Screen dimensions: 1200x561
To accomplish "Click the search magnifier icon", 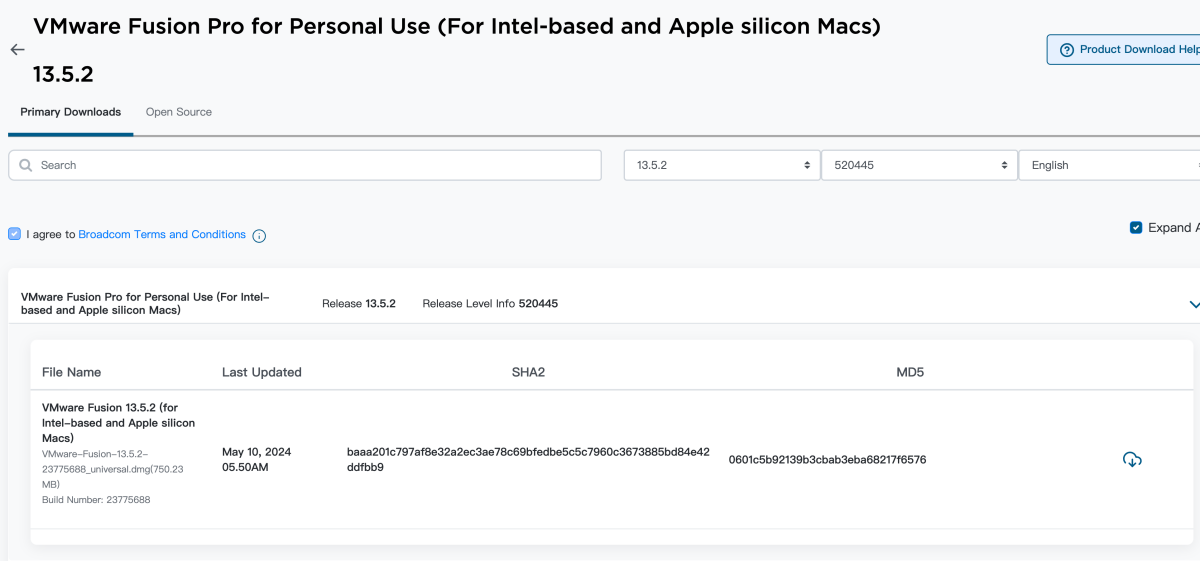I will click(x=24, y=165).
